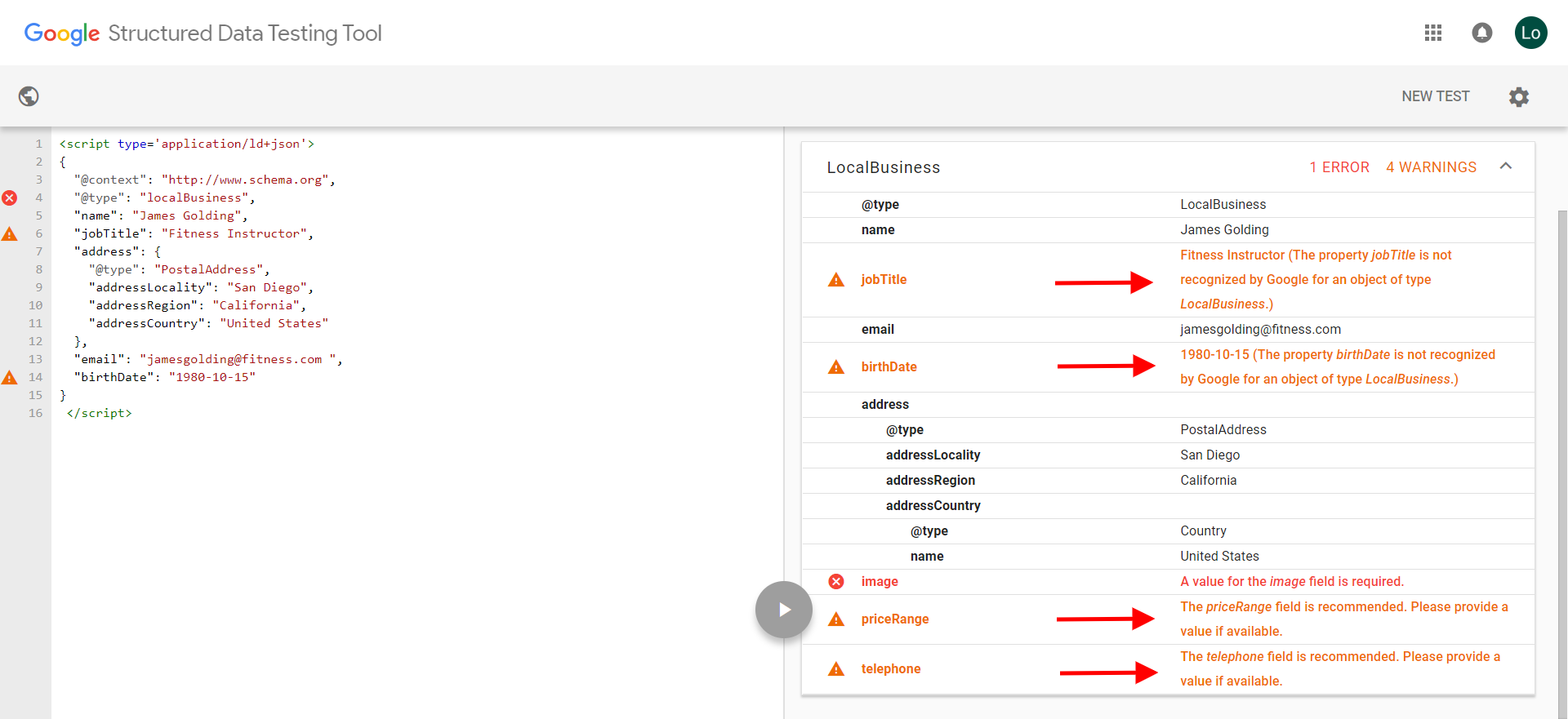The width and height of the screenshot is (1568, 719).
Task: Open the Lo account avatar
Action: [x=1531, y=33]
